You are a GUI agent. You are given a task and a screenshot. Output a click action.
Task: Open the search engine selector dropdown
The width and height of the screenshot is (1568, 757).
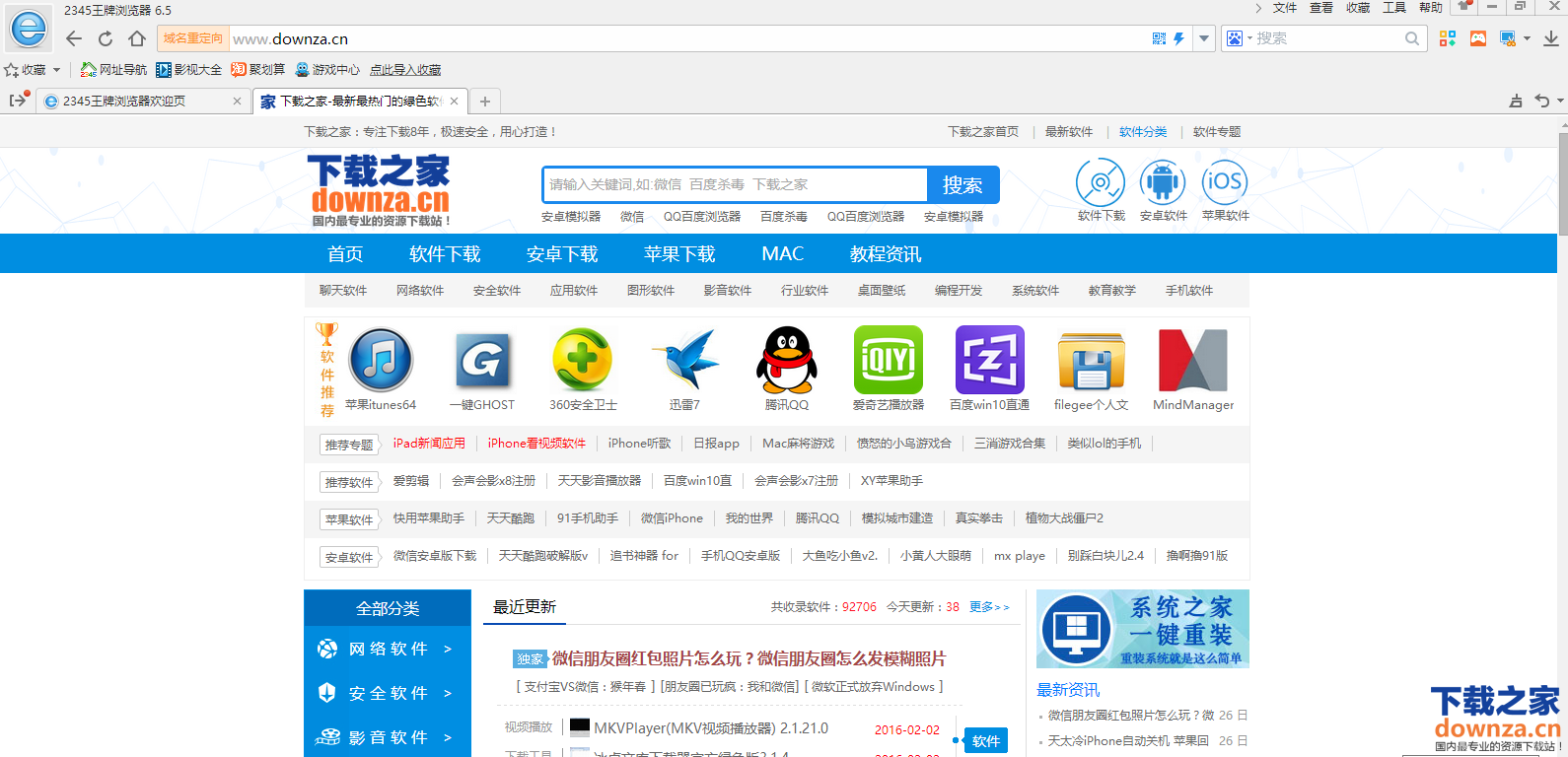pos(1239,38)
